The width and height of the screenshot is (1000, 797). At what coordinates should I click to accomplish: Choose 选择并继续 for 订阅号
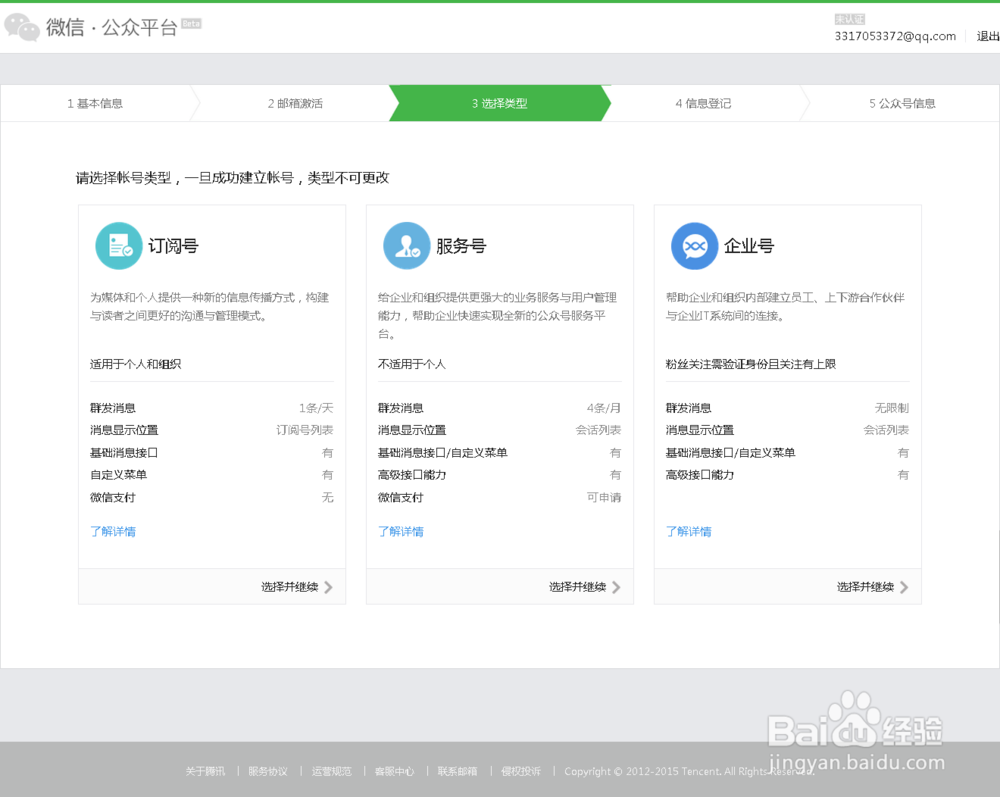tap(290, 587)
